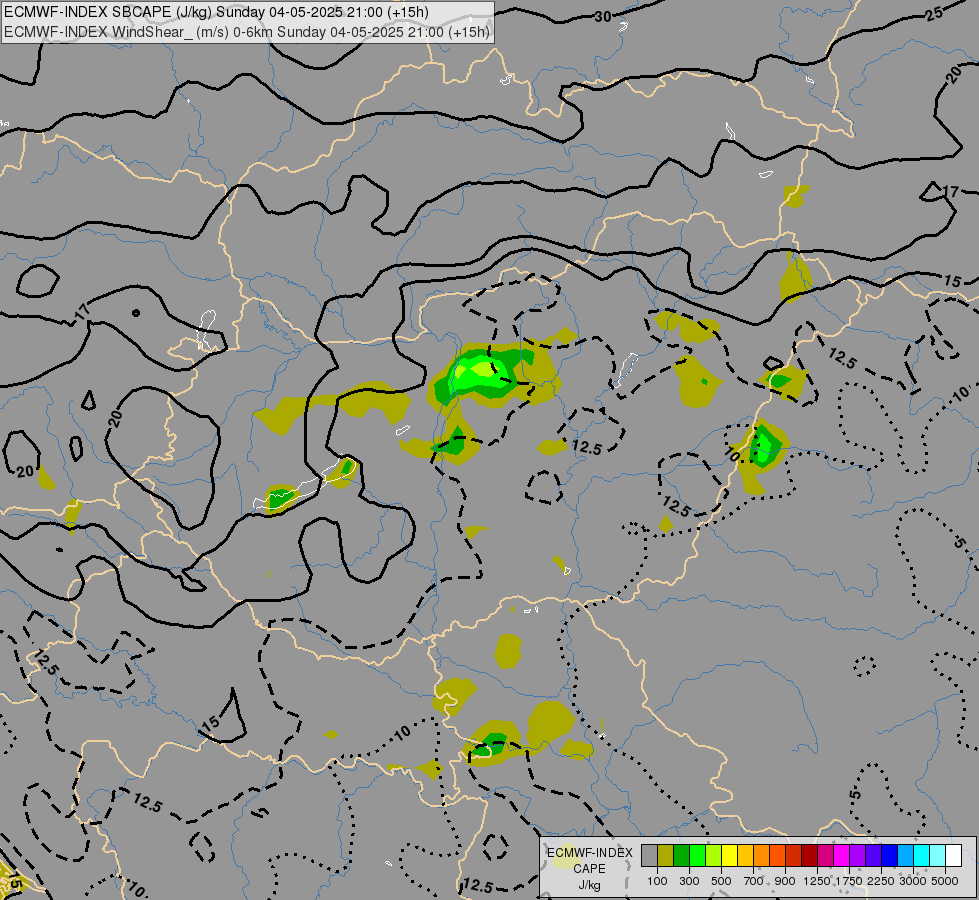Select the gray swatch in the CAPE legend
This screenshot has height=900, width=979.
pos(649,855)
